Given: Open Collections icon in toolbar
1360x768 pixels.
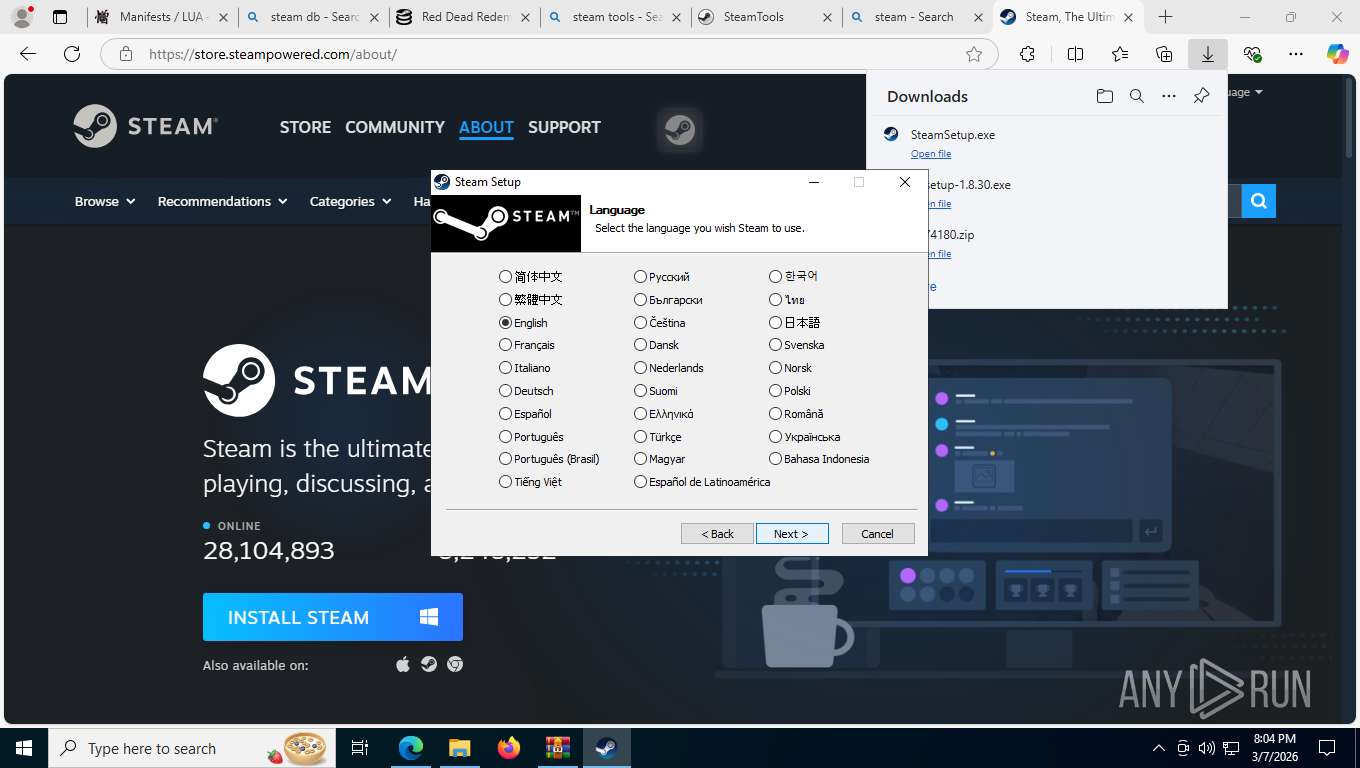Looking at the screenshot, I should (1164, 55).
